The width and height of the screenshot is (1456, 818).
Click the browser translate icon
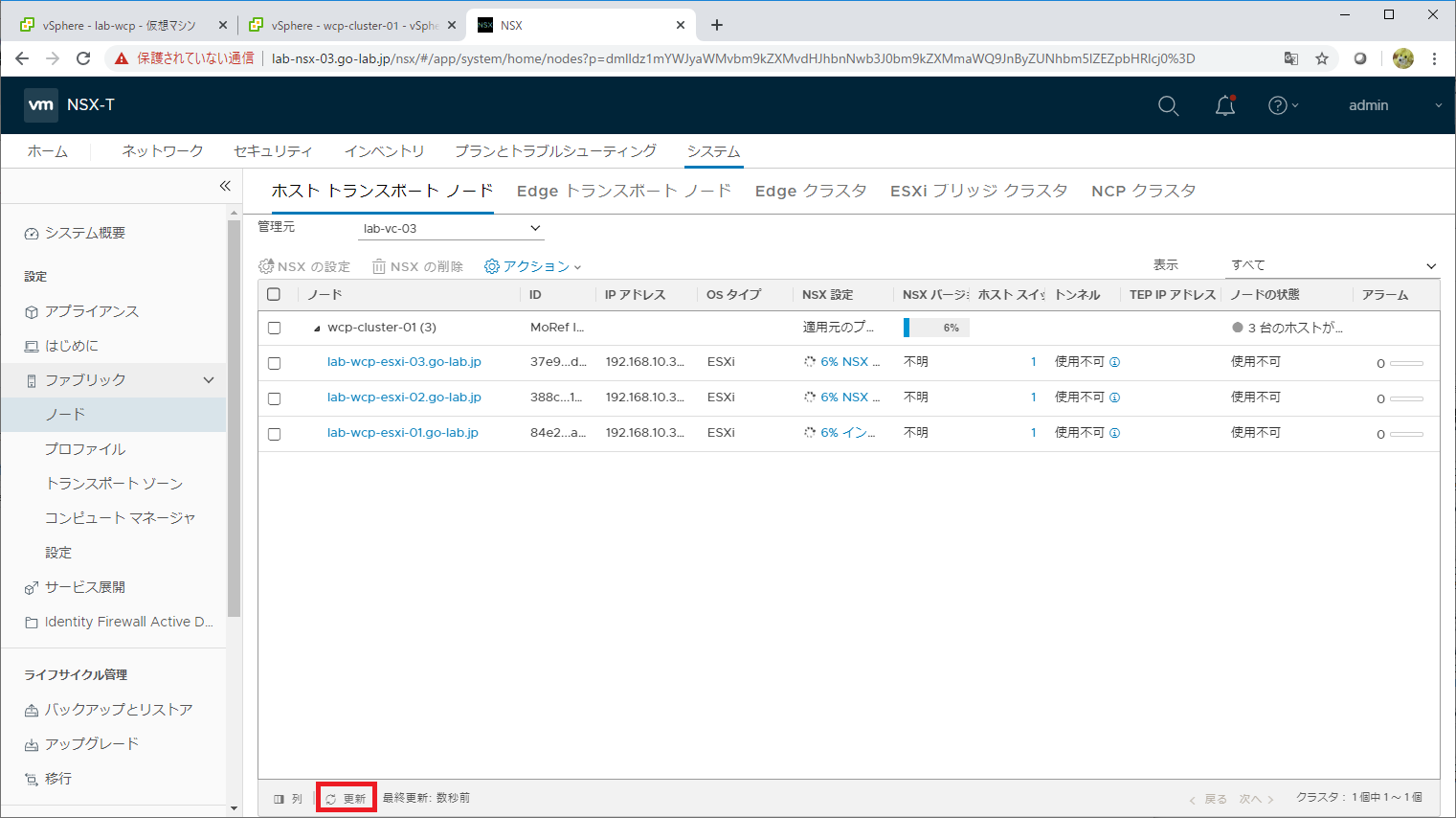[x=1291, y=58]
